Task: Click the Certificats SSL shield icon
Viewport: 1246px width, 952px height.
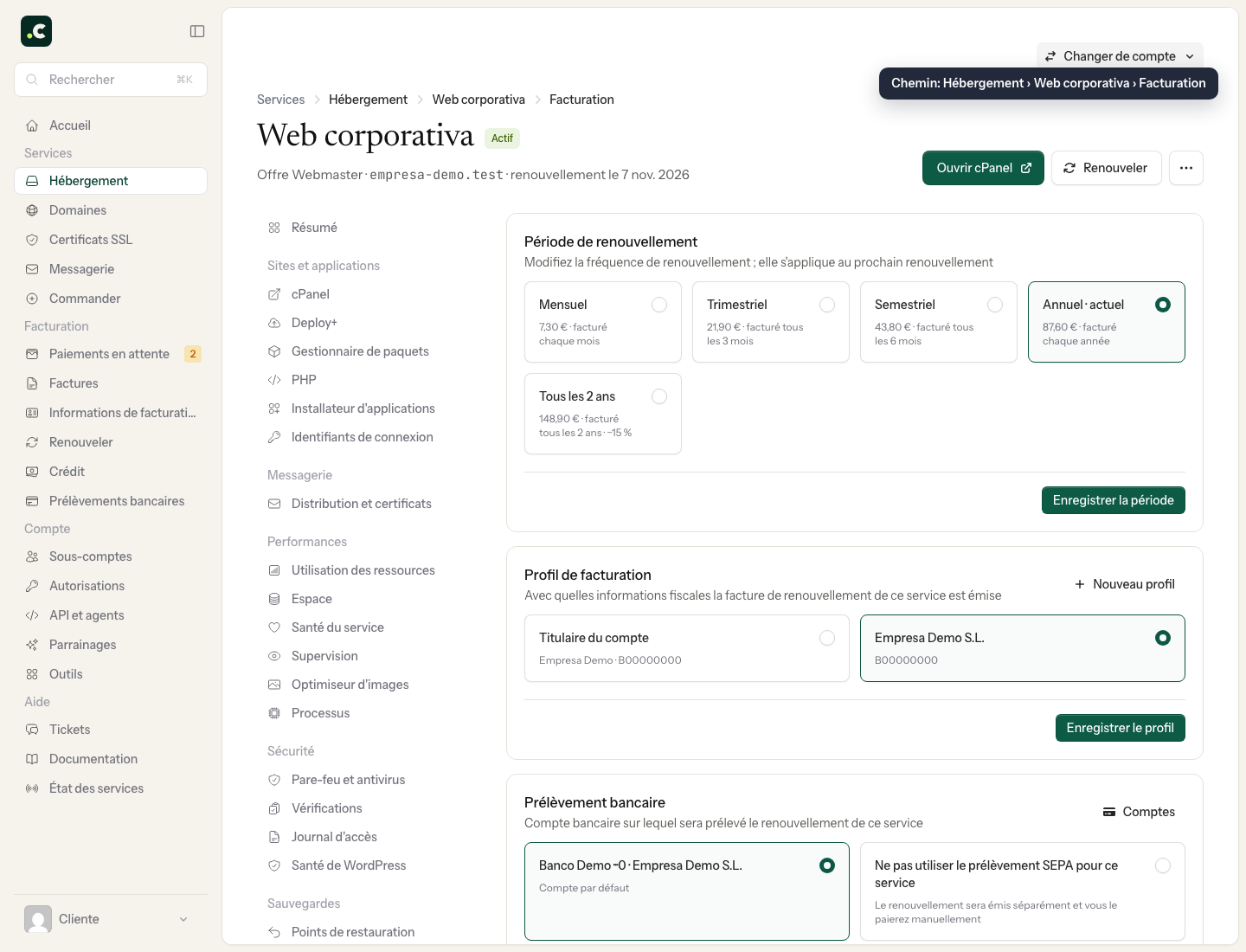Action: click(x=32, y=240)
